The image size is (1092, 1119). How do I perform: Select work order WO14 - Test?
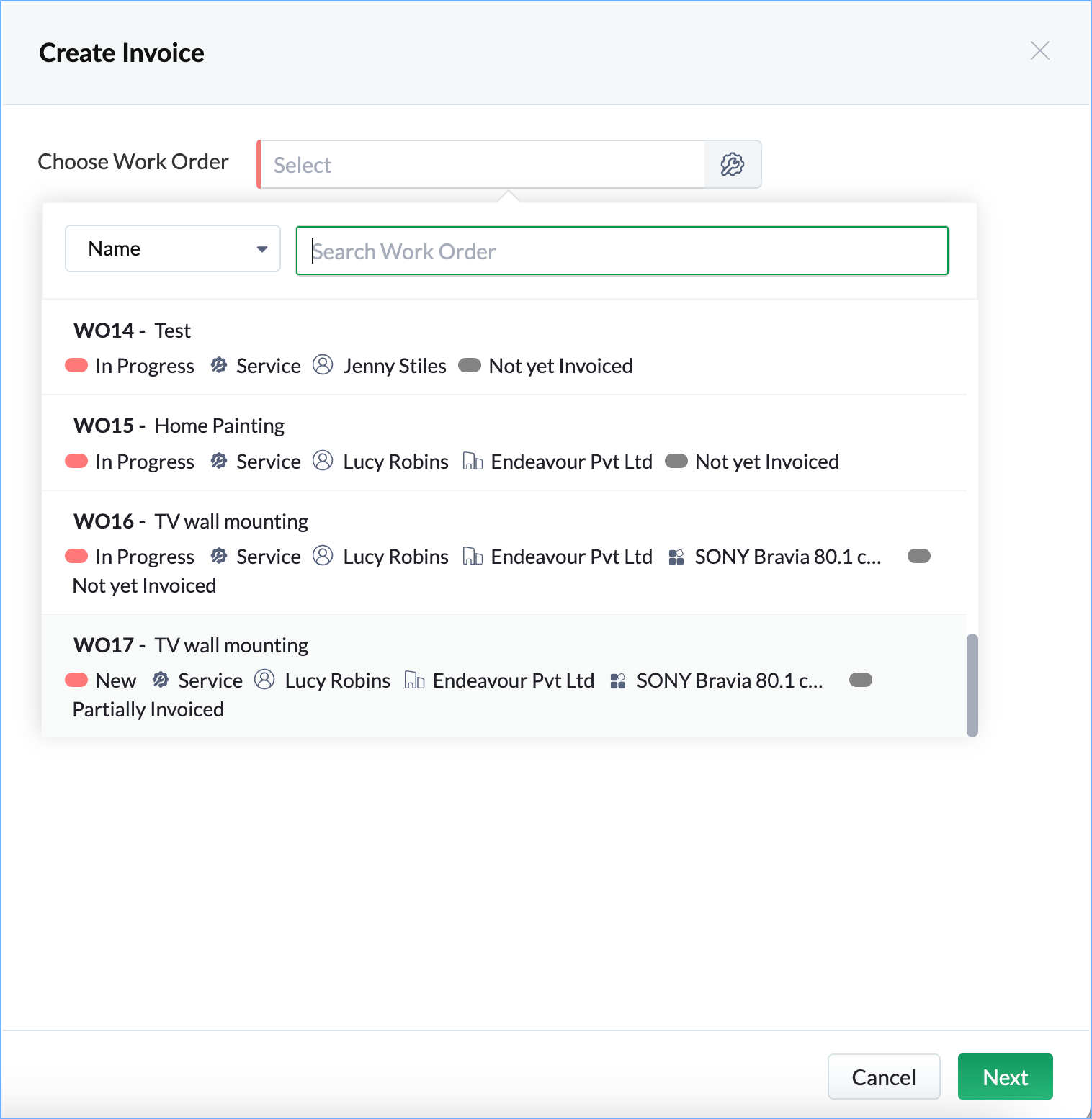504,348
